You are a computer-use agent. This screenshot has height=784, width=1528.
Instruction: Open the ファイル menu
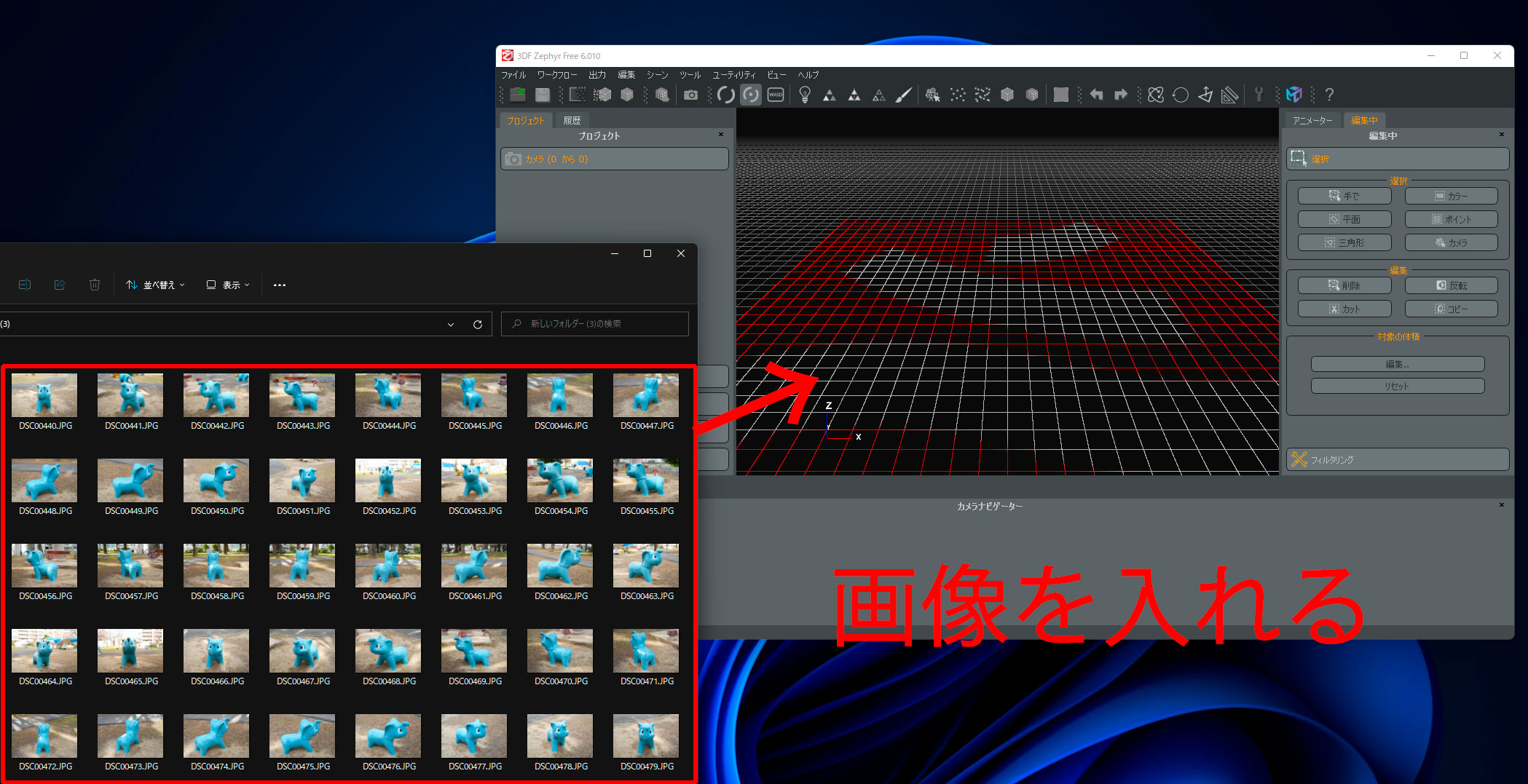click(513, 75)
